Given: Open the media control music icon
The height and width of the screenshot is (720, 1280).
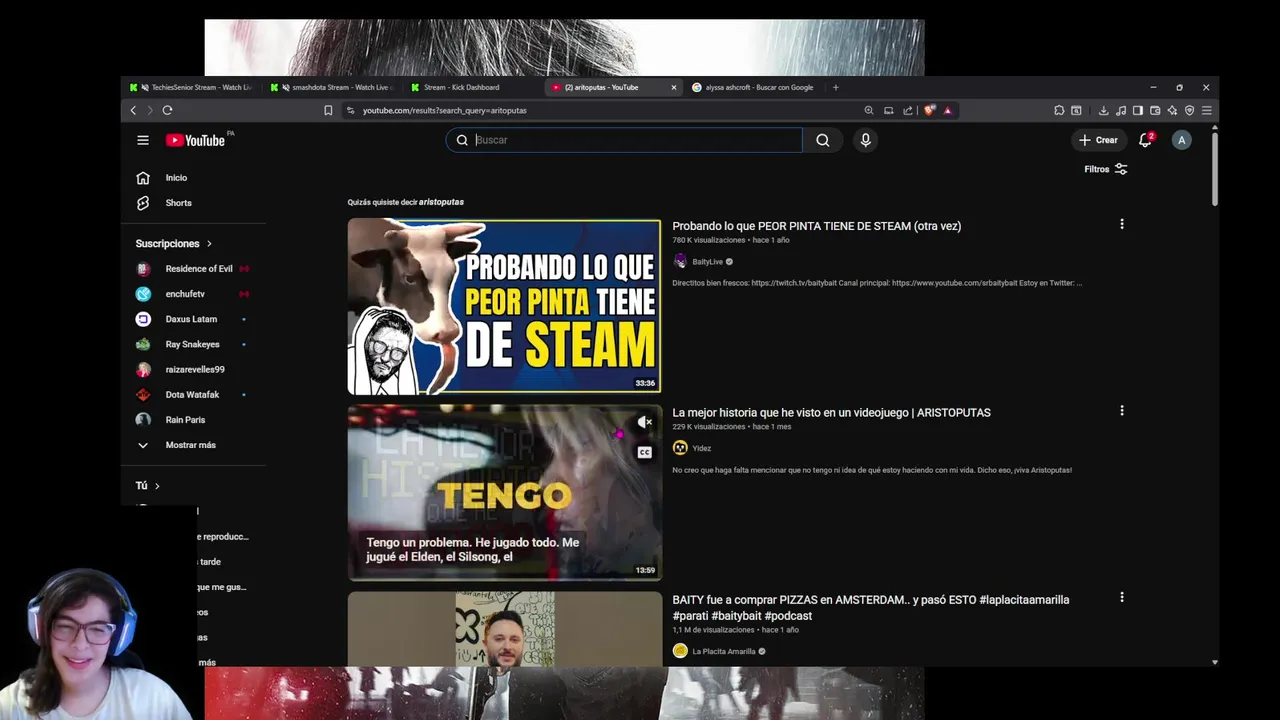Looking at the screenshot, I should [1121, 110].
